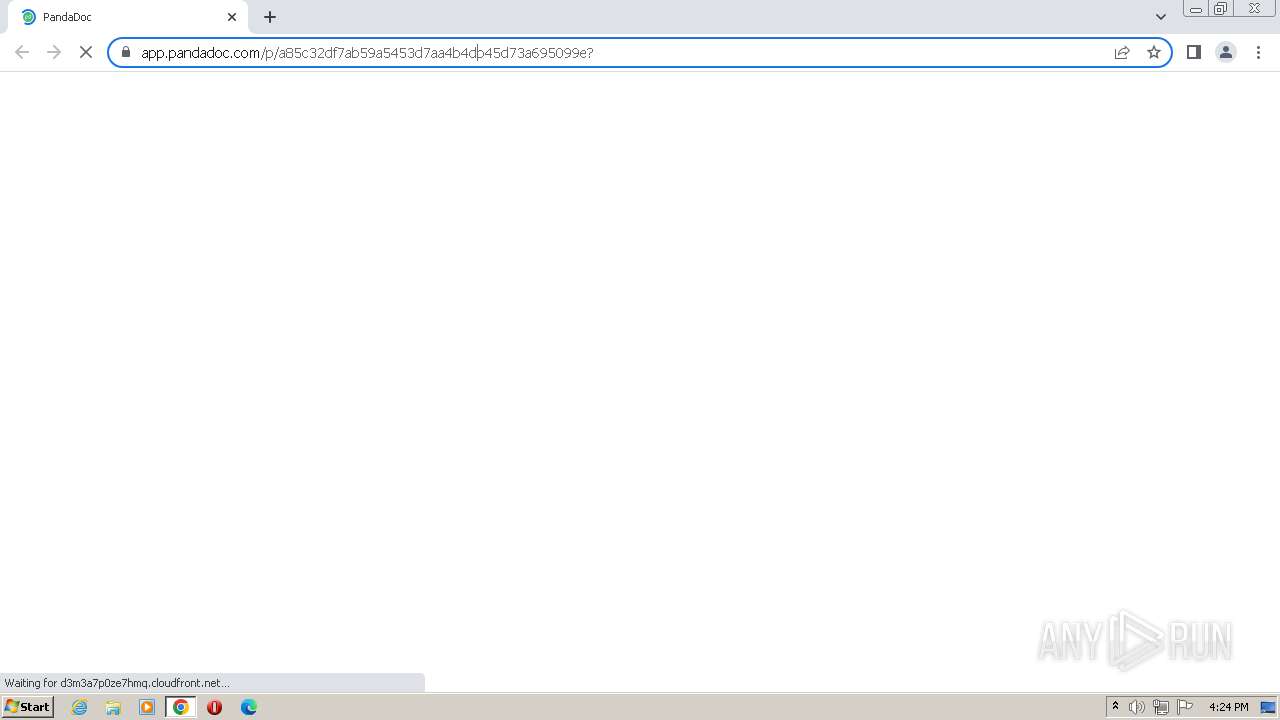This screenshot has width=1280, height=720.
Task: View site information via lock icon
Action: coord(126,52)
